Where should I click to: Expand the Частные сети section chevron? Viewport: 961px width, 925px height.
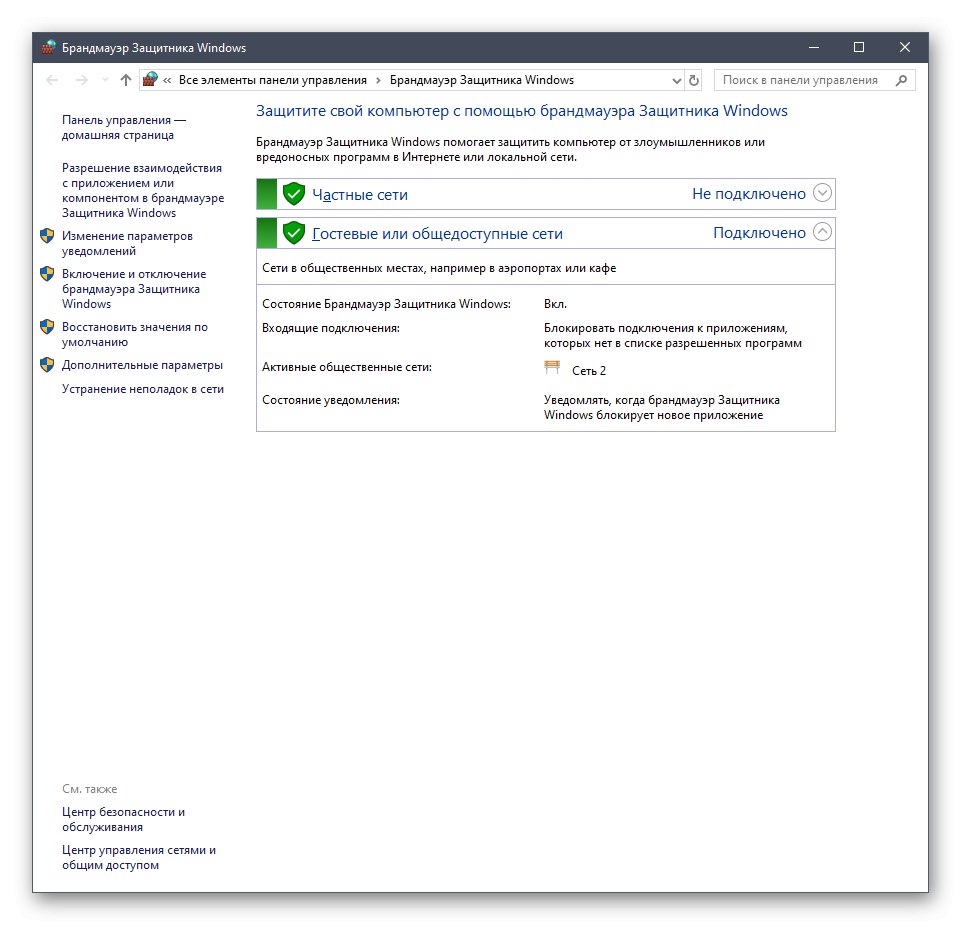point(822,193)
